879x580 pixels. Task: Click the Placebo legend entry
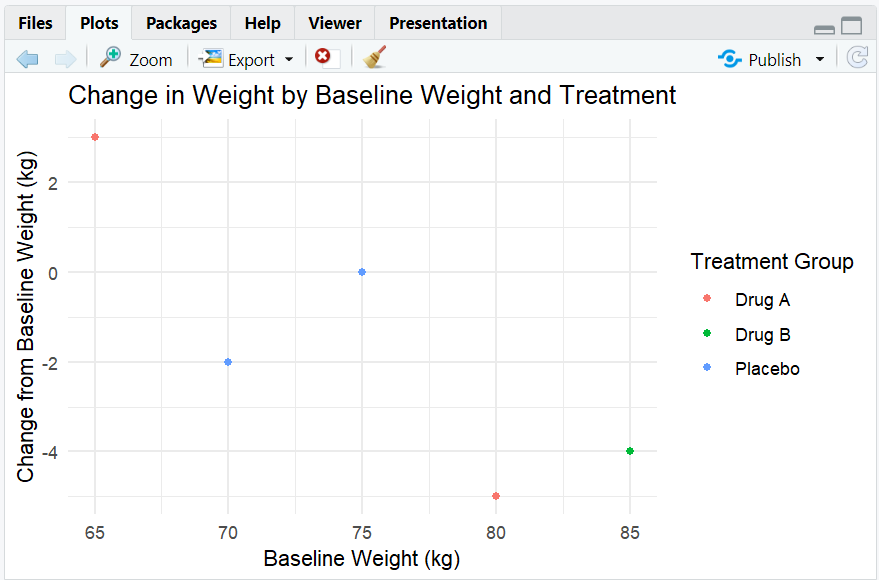751,369
